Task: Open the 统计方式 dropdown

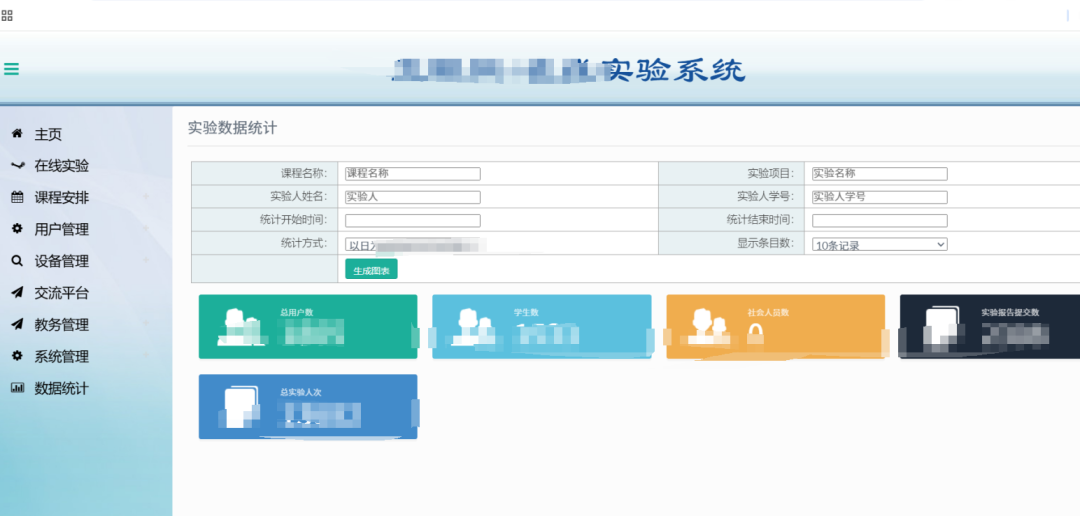Action: tap(413, 244)
